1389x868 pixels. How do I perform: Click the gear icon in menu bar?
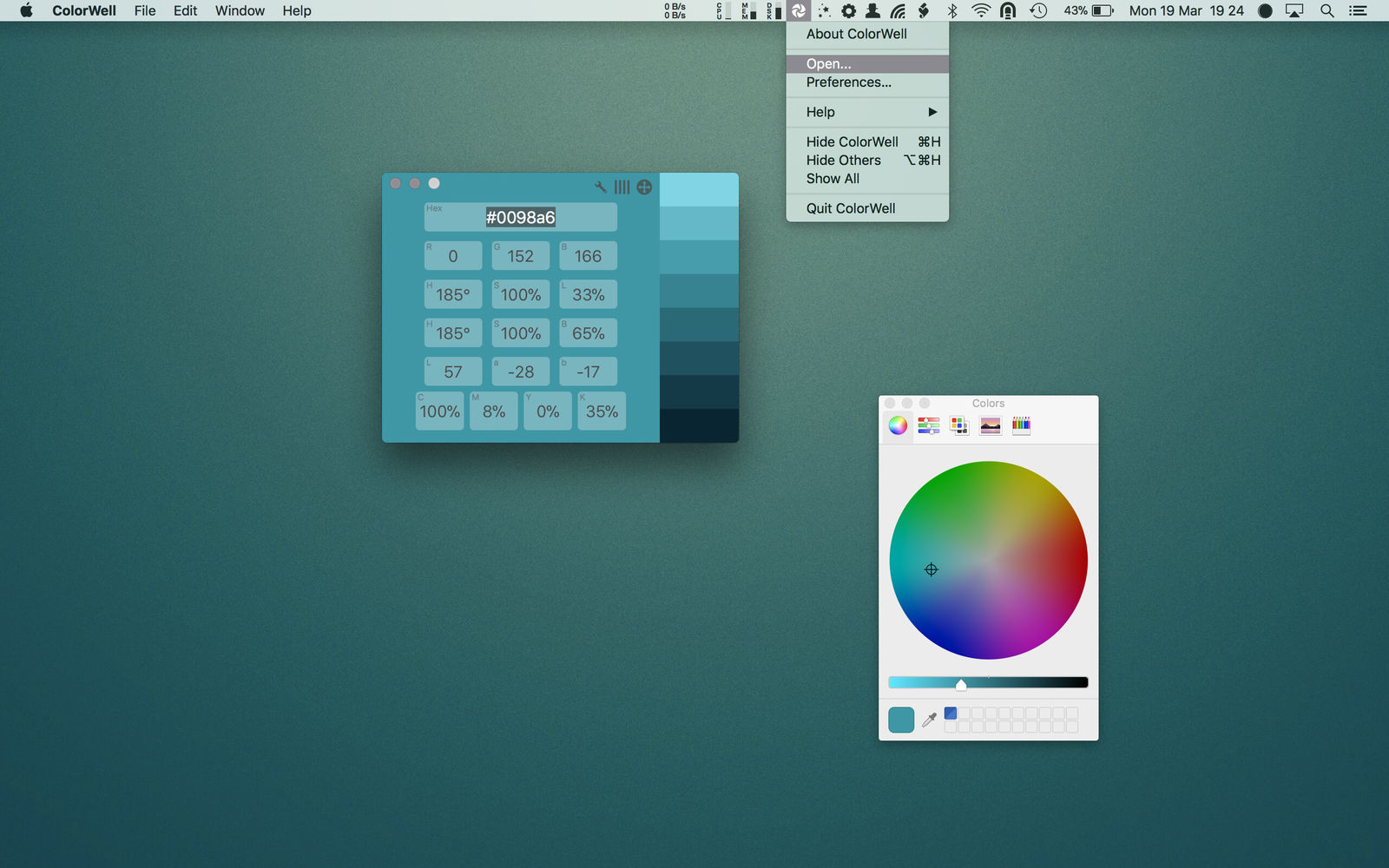[848, 10]
